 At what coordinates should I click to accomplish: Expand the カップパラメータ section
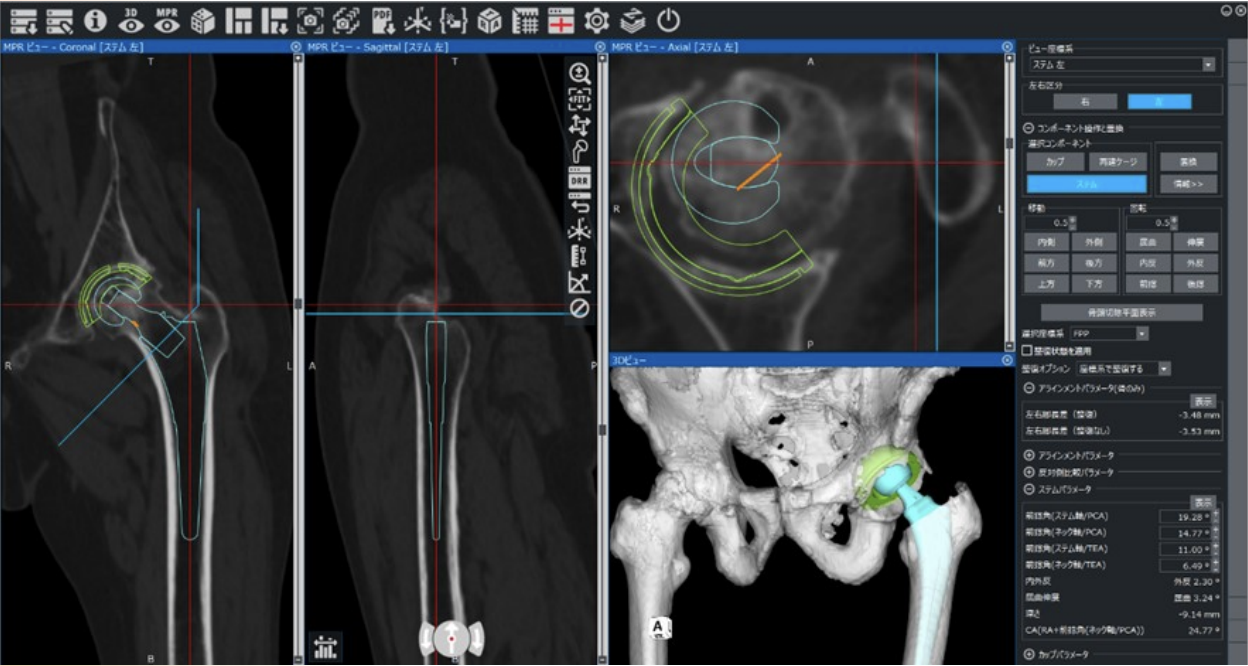(1029, 654)
